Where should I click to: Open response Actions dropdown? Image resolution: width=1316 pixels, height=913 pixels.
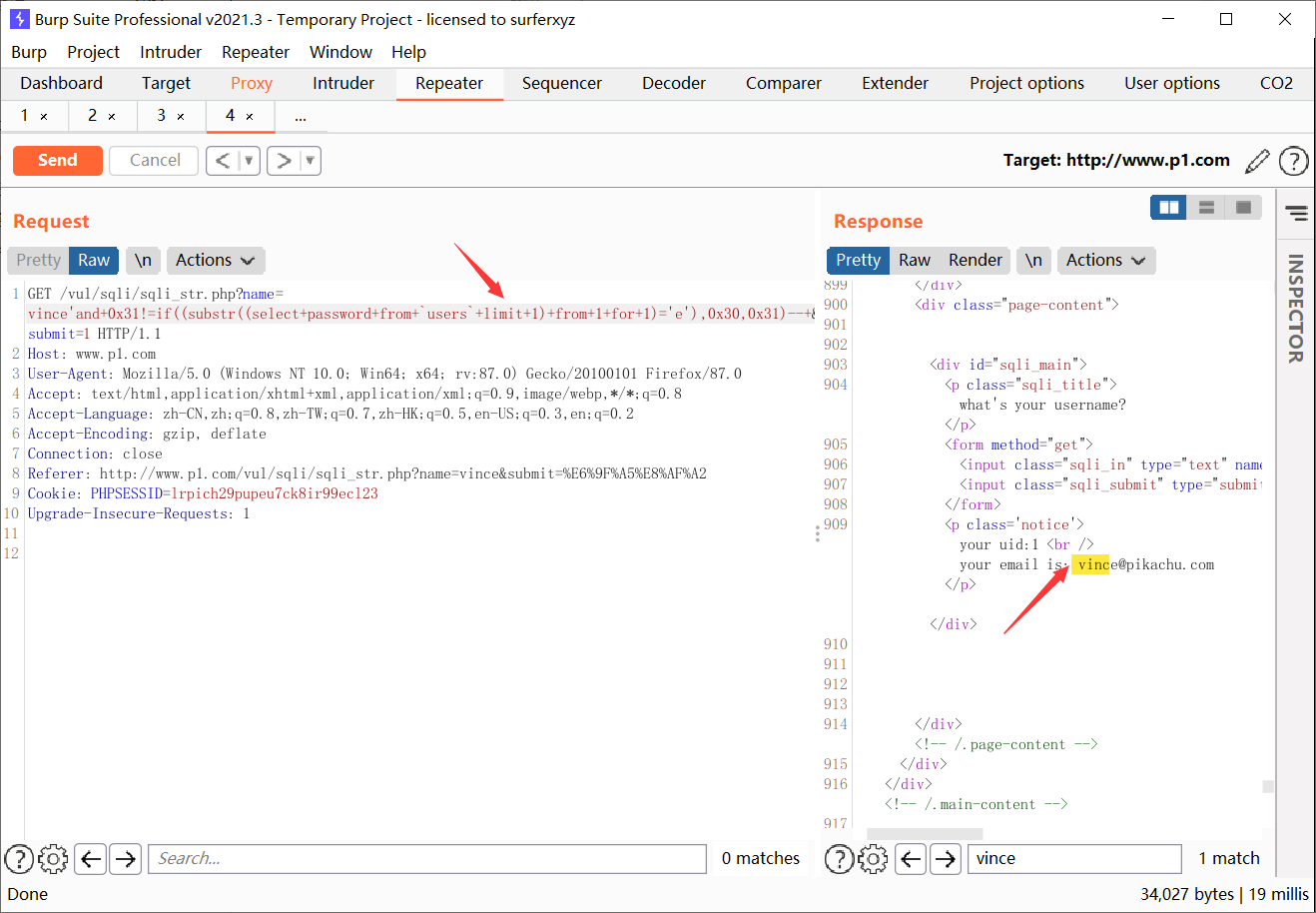point(1106,261)
